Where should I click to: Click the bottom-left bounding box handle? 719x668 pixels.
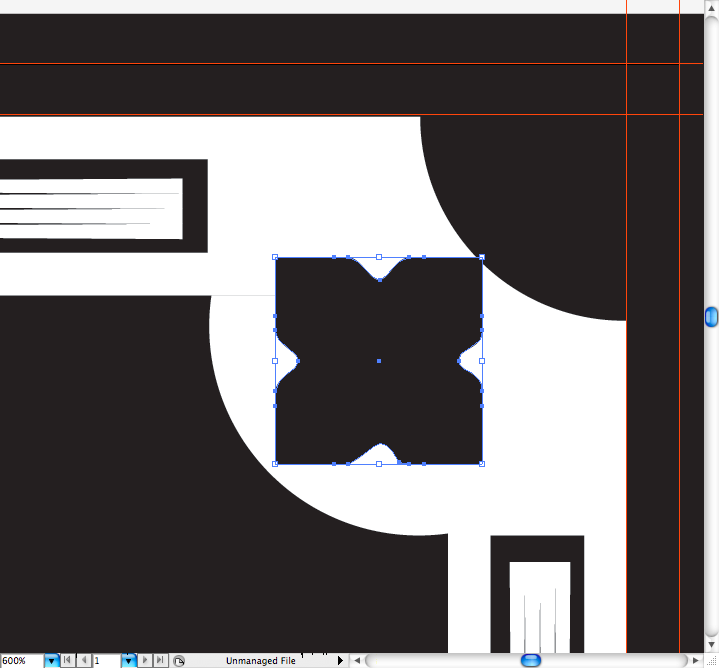(x=275, y=464)
